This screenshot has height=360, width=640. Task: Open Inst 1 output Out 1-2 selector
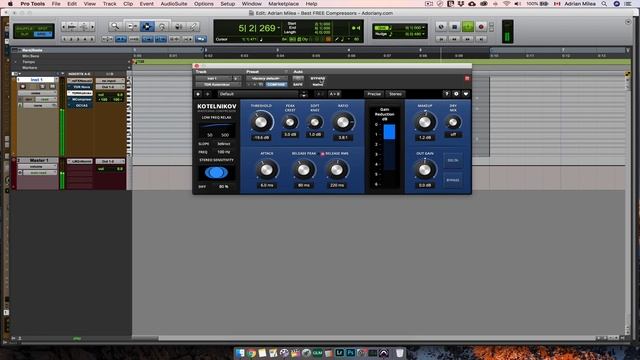110,87
